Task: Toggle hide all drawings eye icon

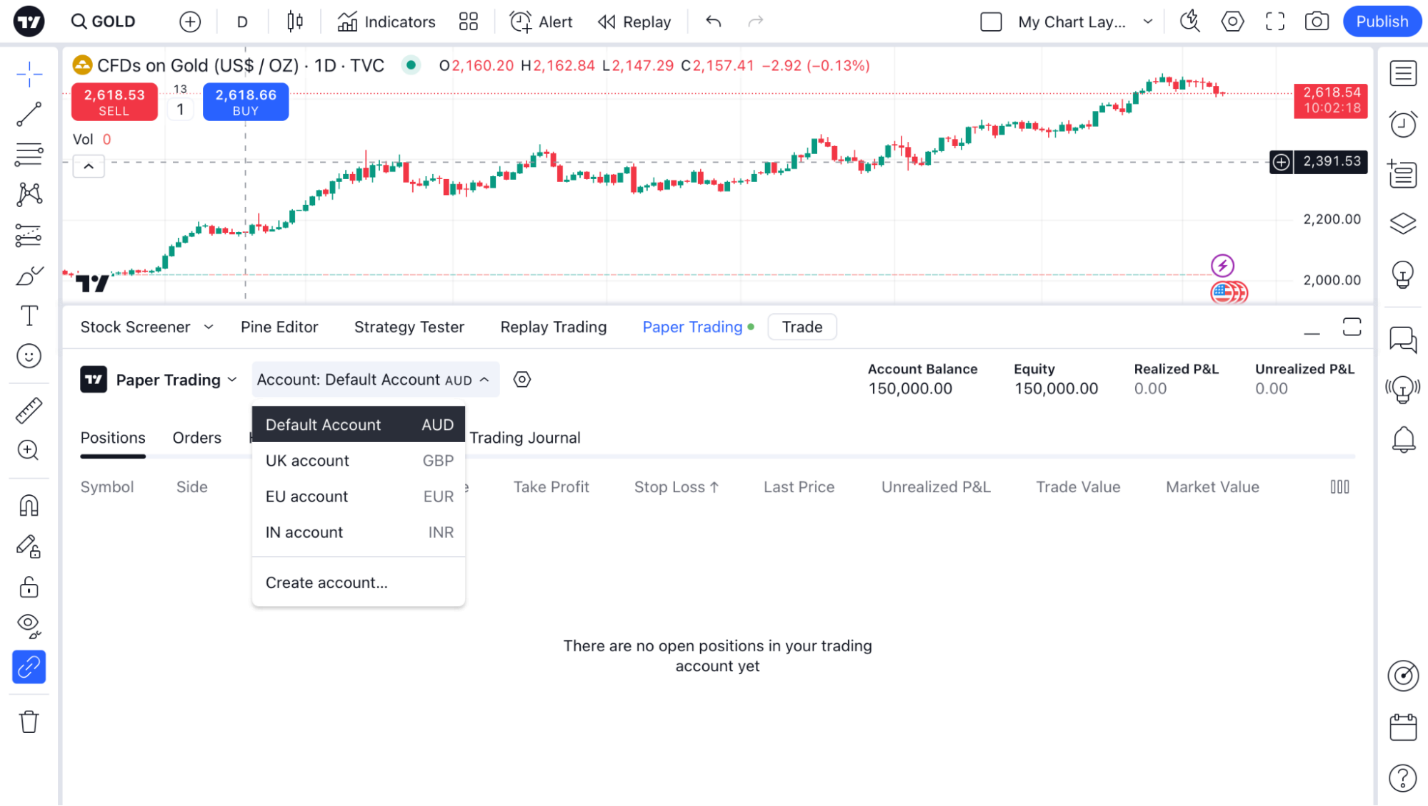Action: (29, 626)
